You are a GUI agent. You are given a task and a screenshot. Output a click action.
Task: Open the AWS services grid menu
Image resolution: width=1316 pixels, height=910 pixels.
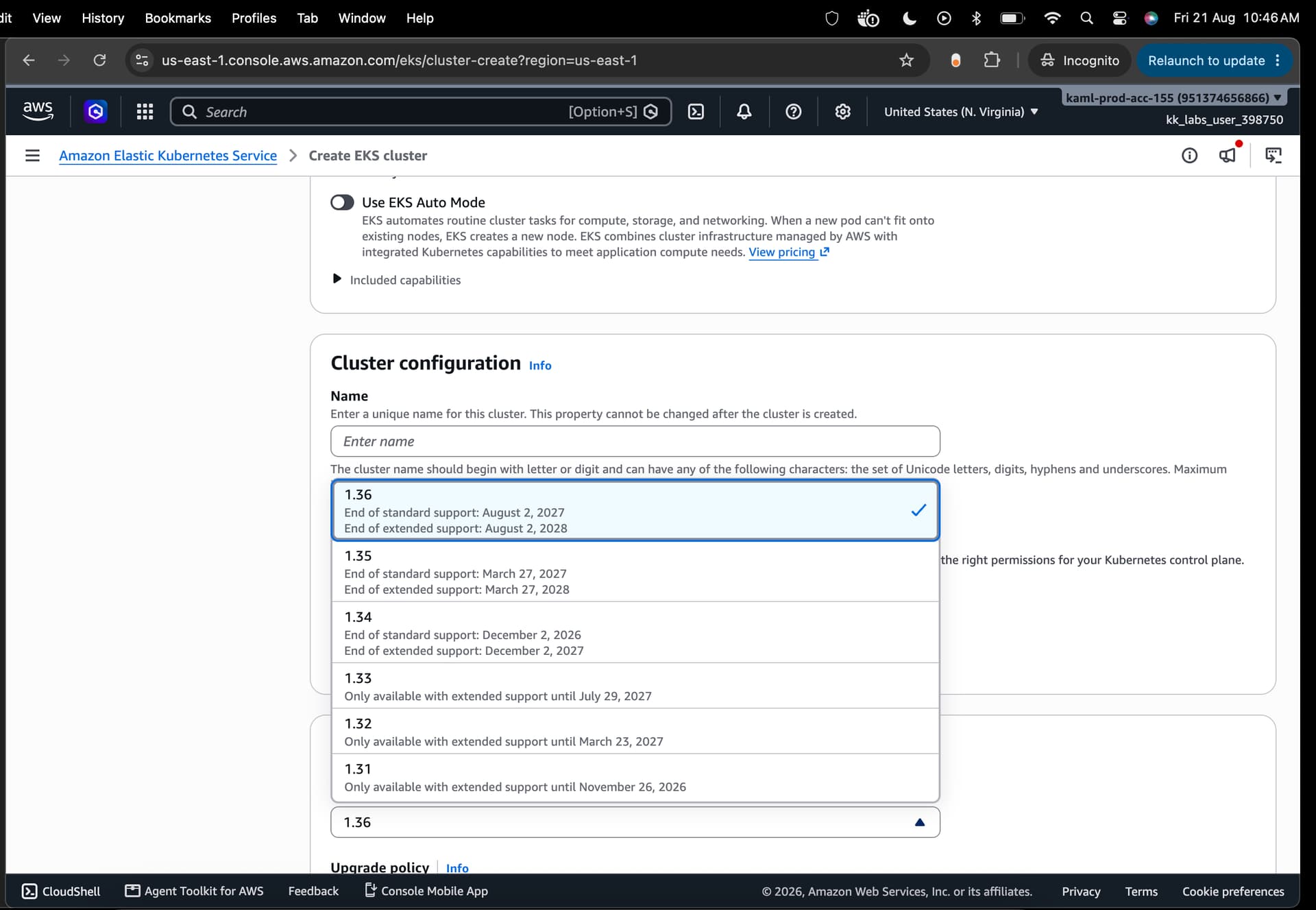[145, 112]
